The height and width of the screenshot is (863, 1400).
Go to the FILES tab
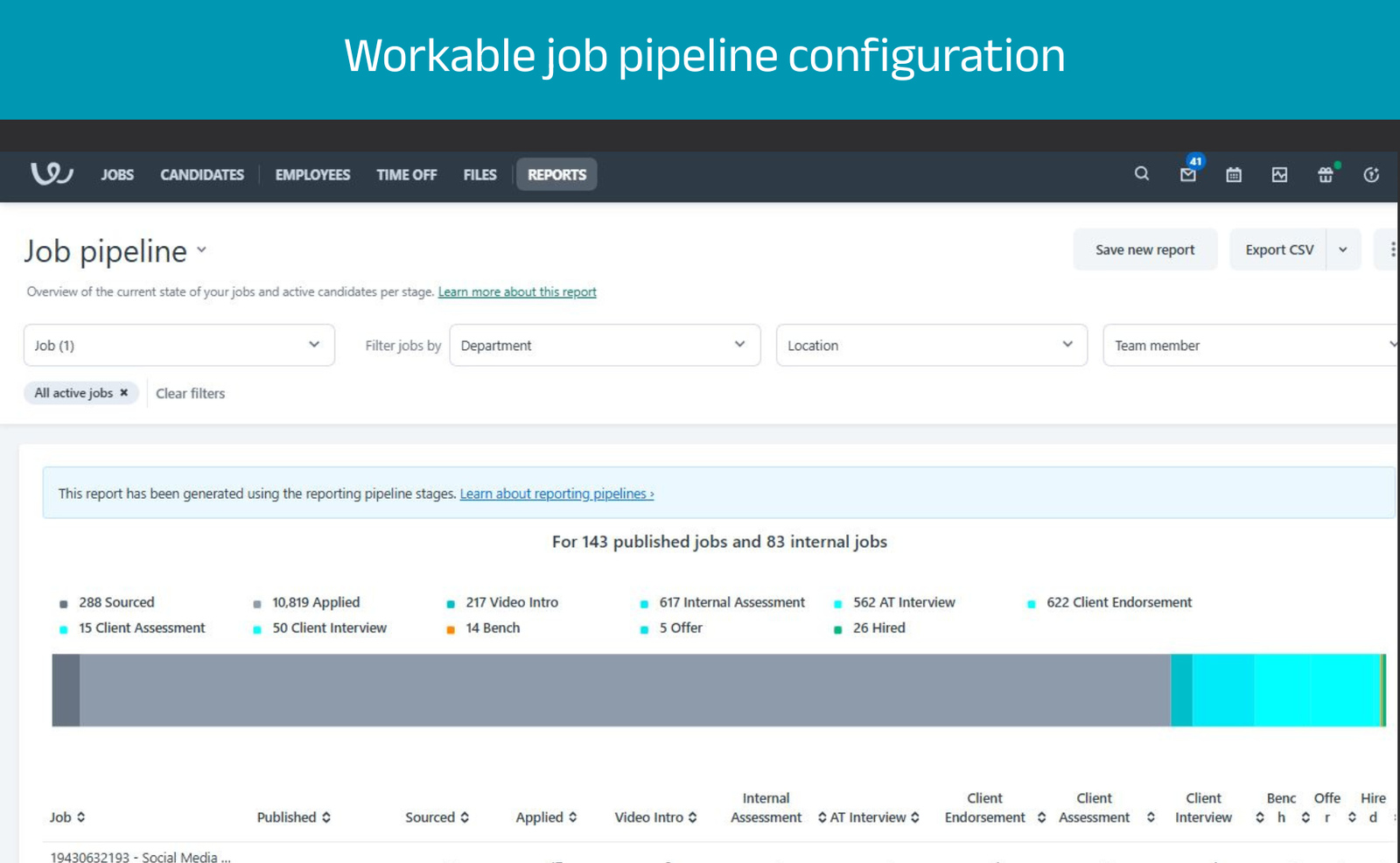tap(479, 174)
